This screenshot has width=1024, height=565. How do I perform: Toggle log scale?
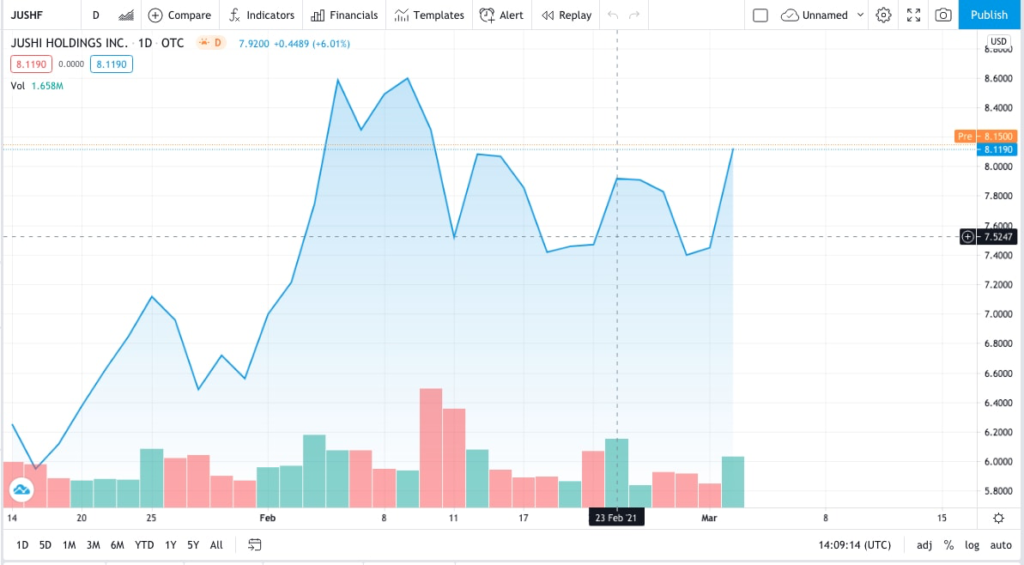(972, 545)
